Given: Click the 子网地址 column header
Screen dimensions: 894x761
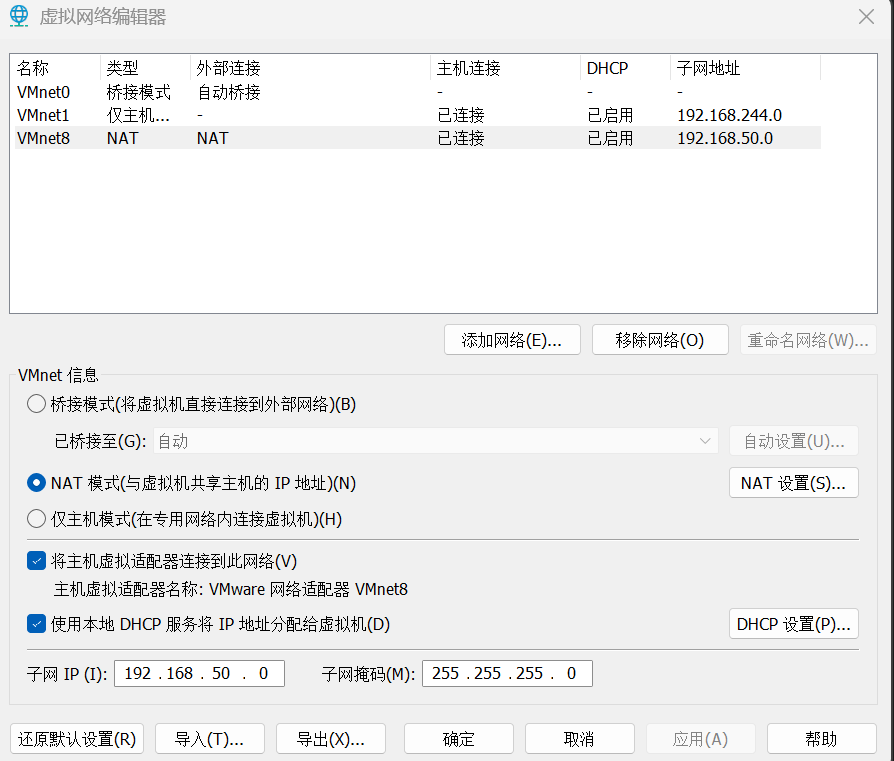Looking at the screenshot, I should pos(708,68).
